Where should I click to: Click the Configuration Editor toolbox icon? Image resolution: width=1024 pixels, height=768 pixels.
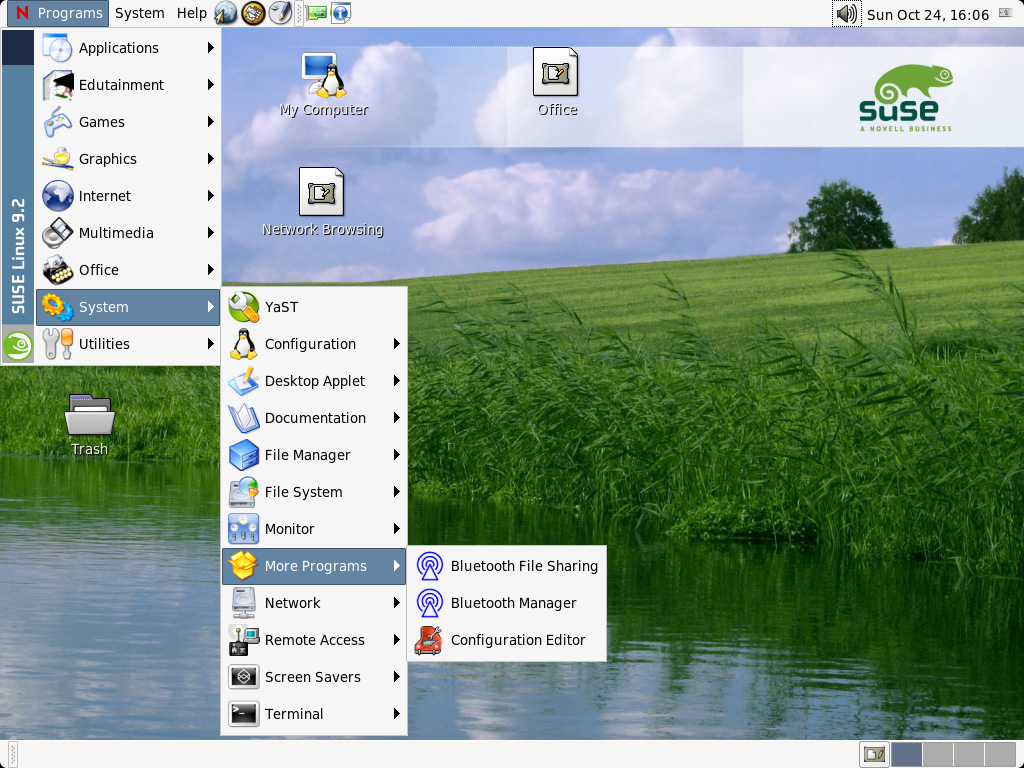(430, 640)
